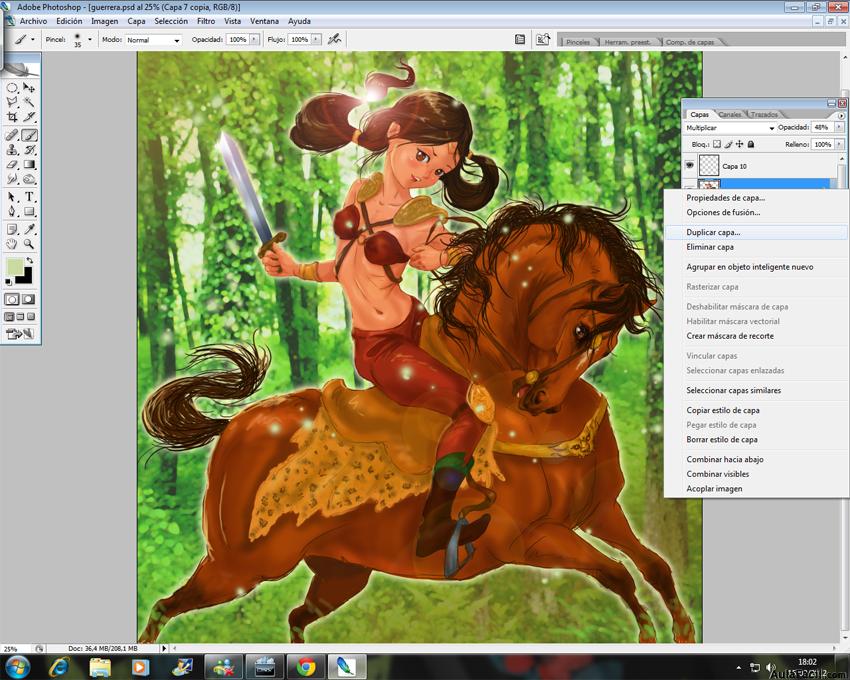Click the zoom percentage field 25%
Screen dimensions: 850x680
pos(12,649)
